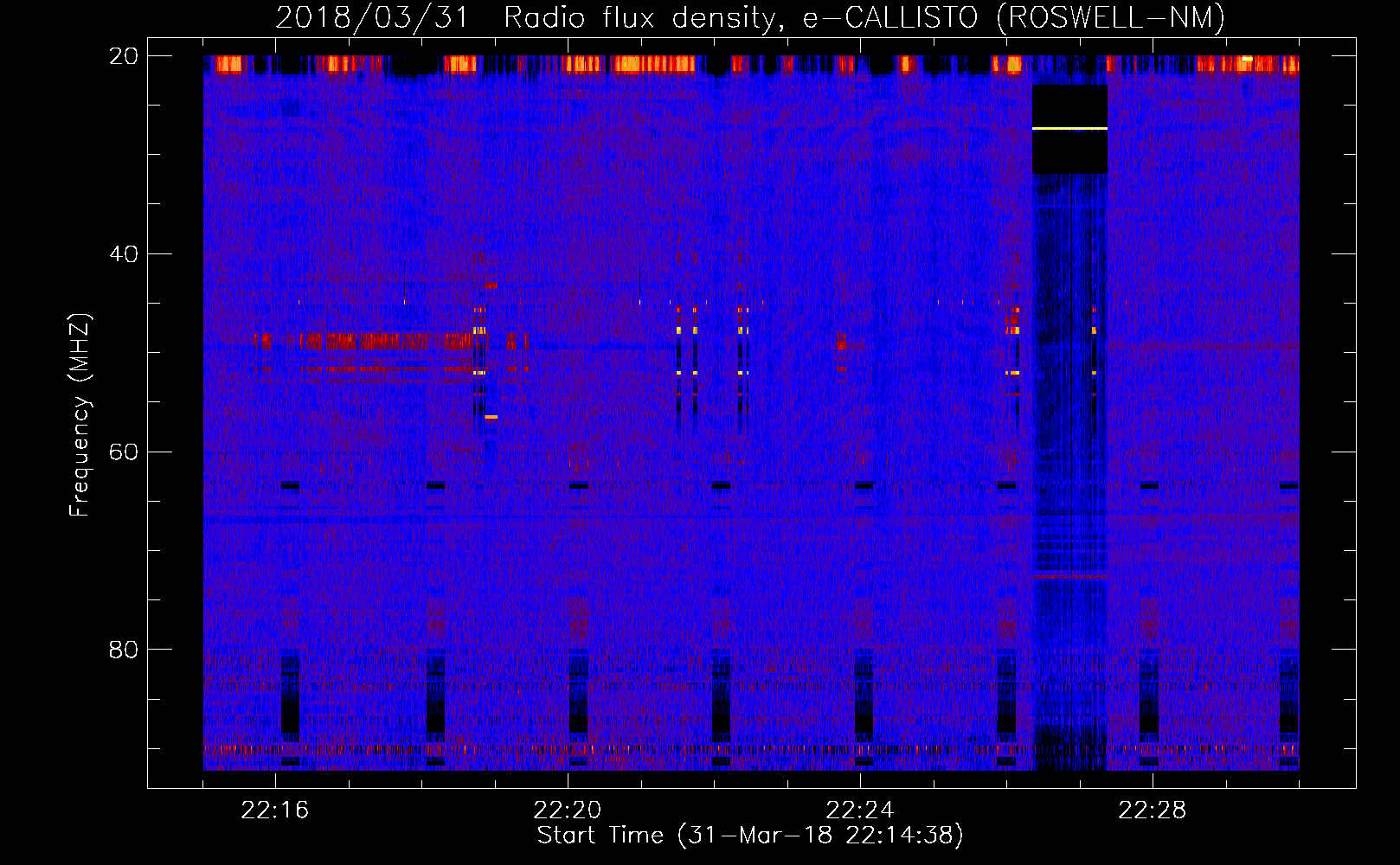This screenshot has height=865, width=1400.
Task: Click the bright yellow horizontal line in the black data gap
Action: 1069,128
